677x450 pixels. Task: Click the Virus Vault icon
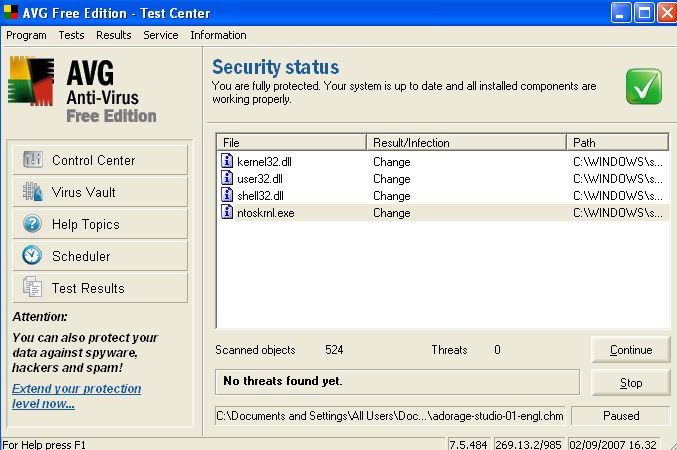[32, 192]
